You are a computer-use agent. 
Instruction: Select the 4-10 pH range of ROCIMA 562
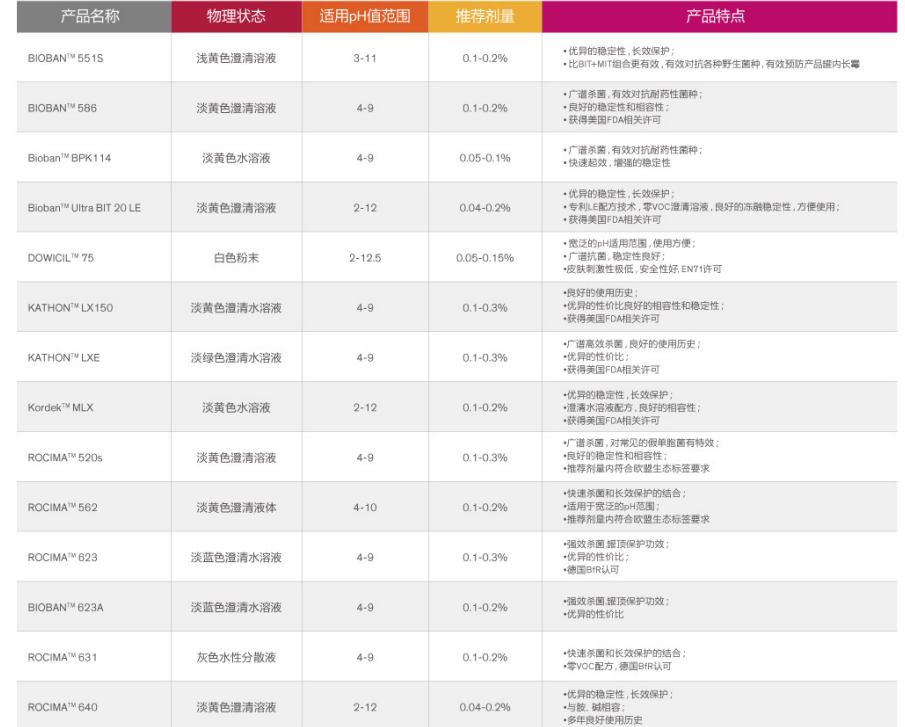coord(364,507)
